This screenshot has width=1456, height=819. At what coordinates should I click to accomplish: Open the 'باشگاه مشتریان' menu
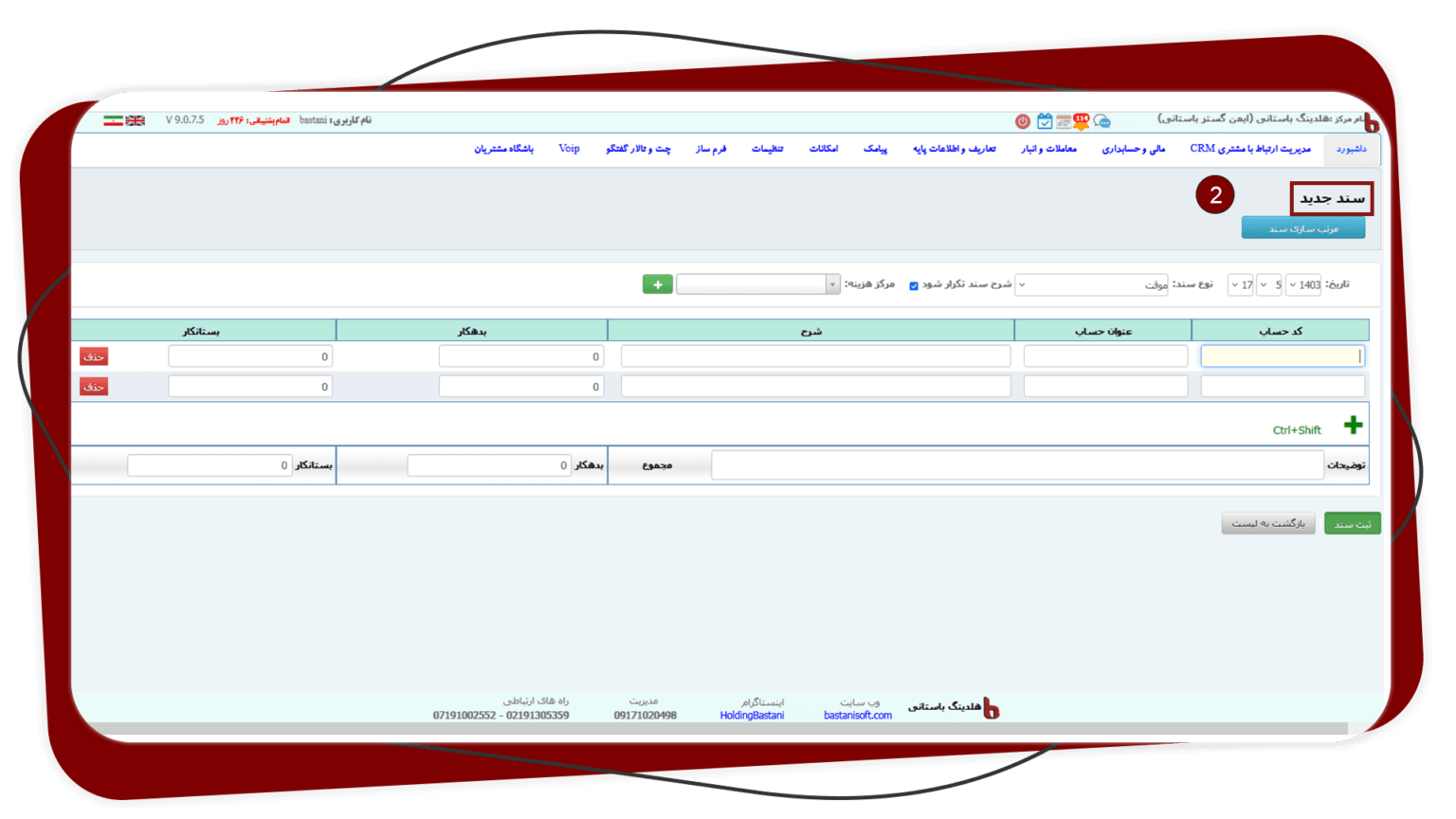503,149
